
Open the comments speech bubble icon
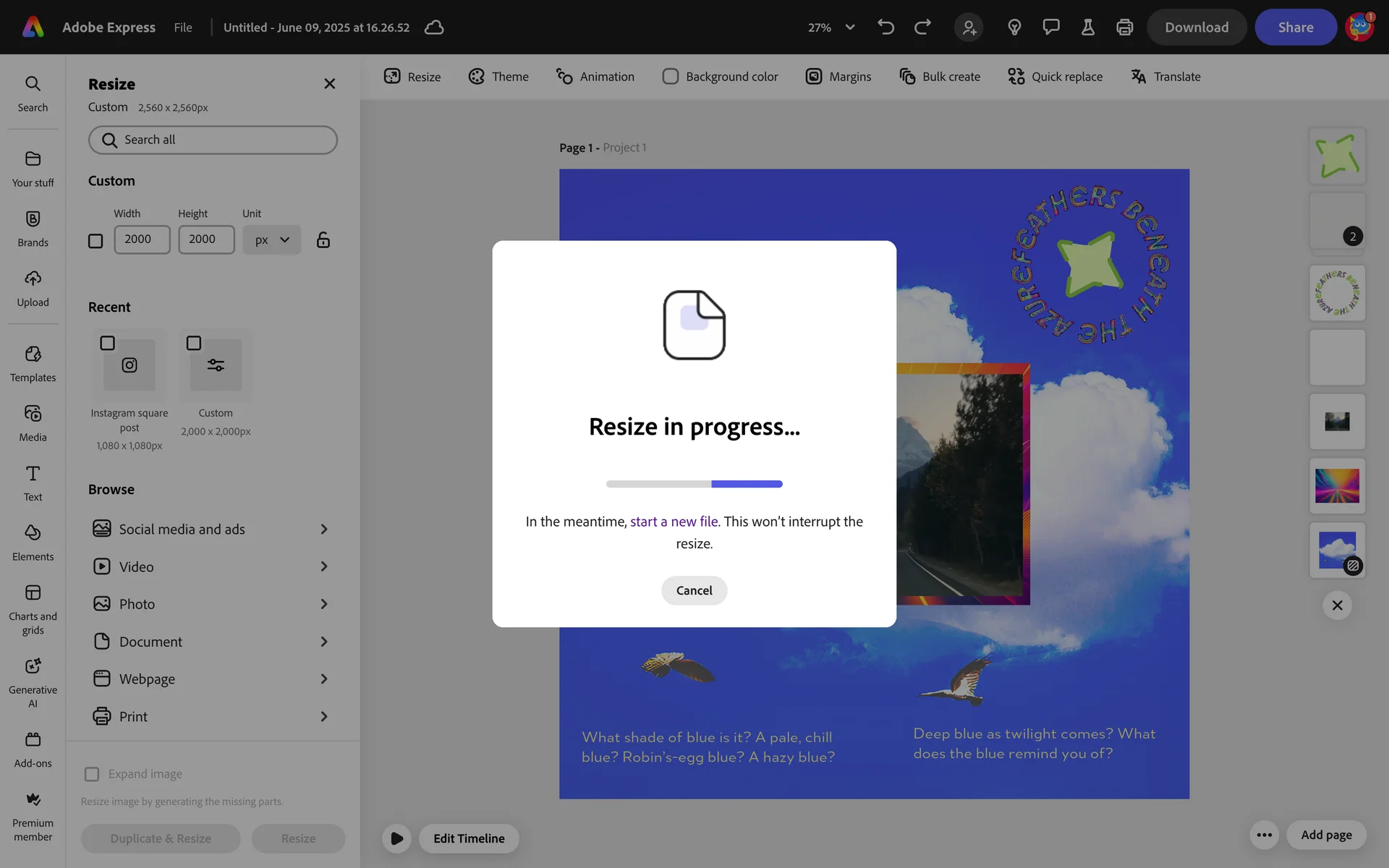[1050, 27]
